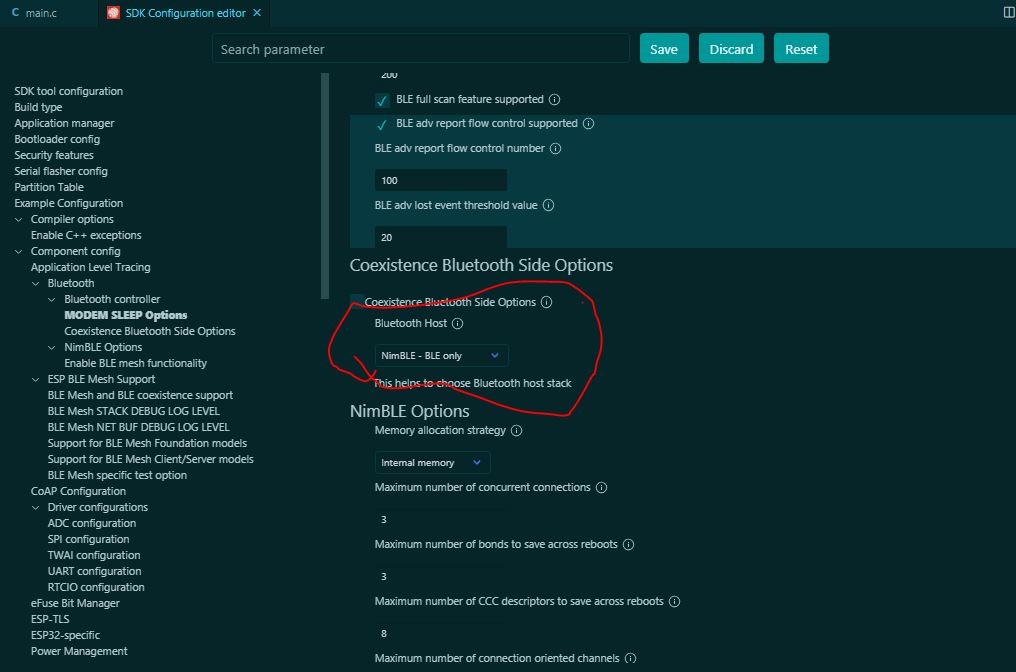
Task: Click inside the Search parameter field
Action: [x=420, y=47]
